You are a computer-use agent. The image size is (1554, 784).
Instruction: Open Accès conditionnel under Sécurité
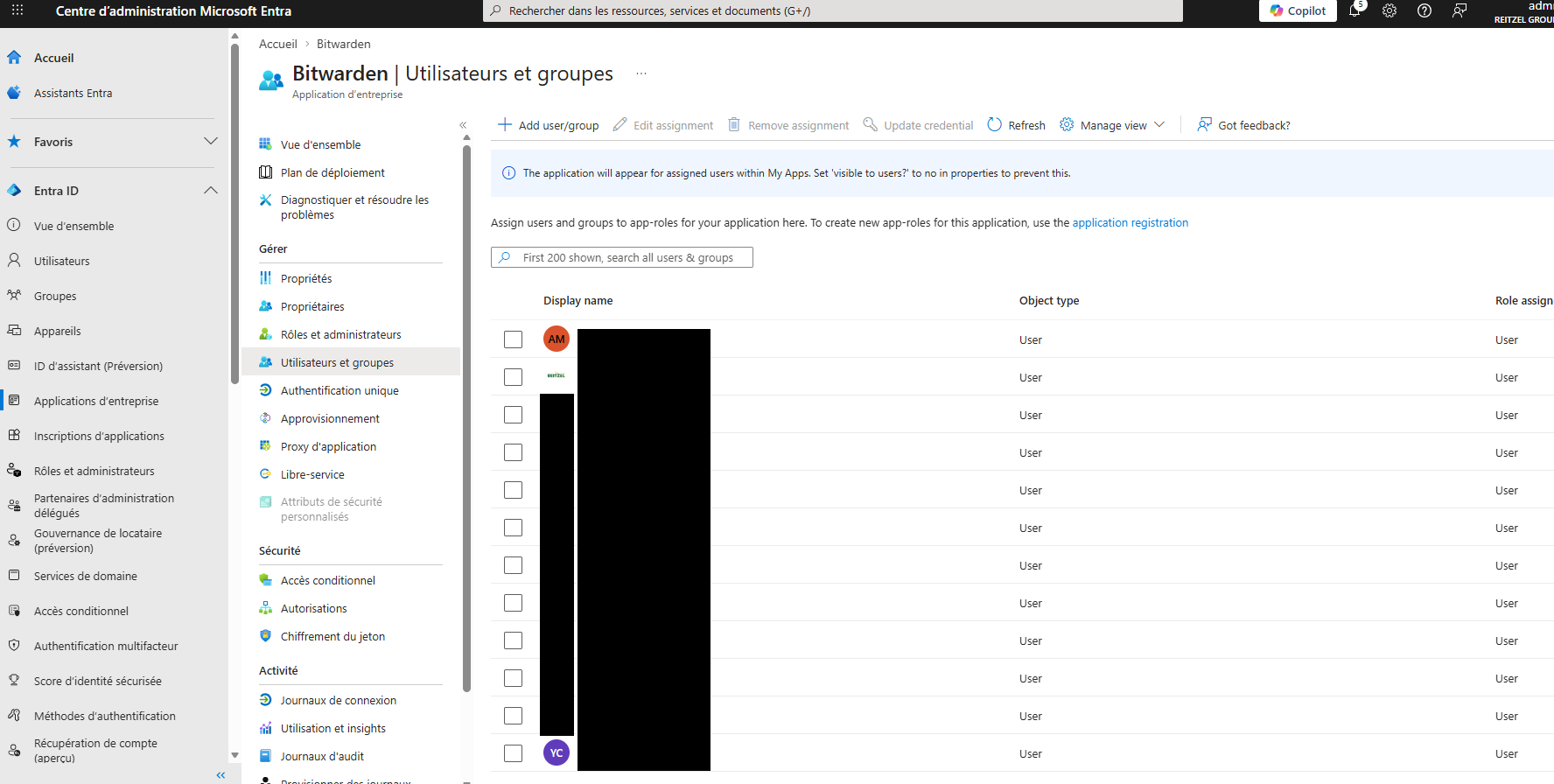point(327,580)
